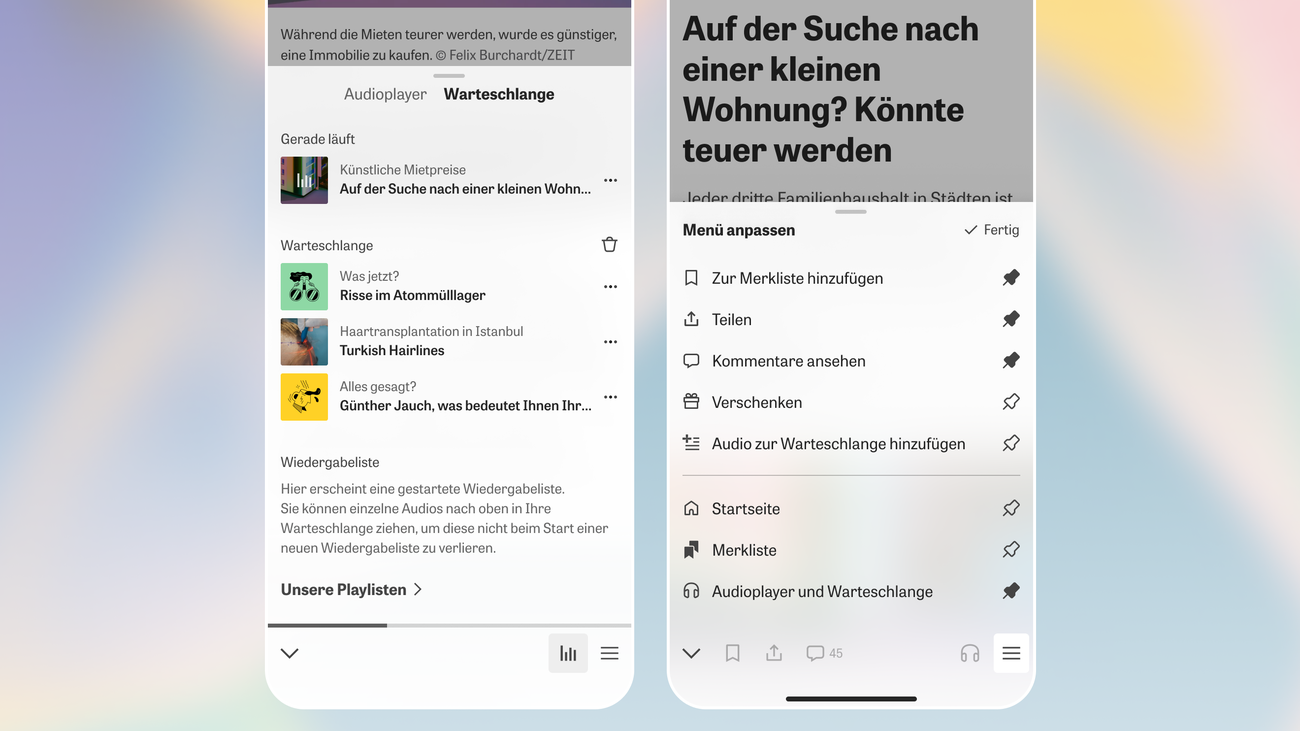Open Kommentare ansehen entry
This screenshot has width=1300, height=731.
click(788, 361)
